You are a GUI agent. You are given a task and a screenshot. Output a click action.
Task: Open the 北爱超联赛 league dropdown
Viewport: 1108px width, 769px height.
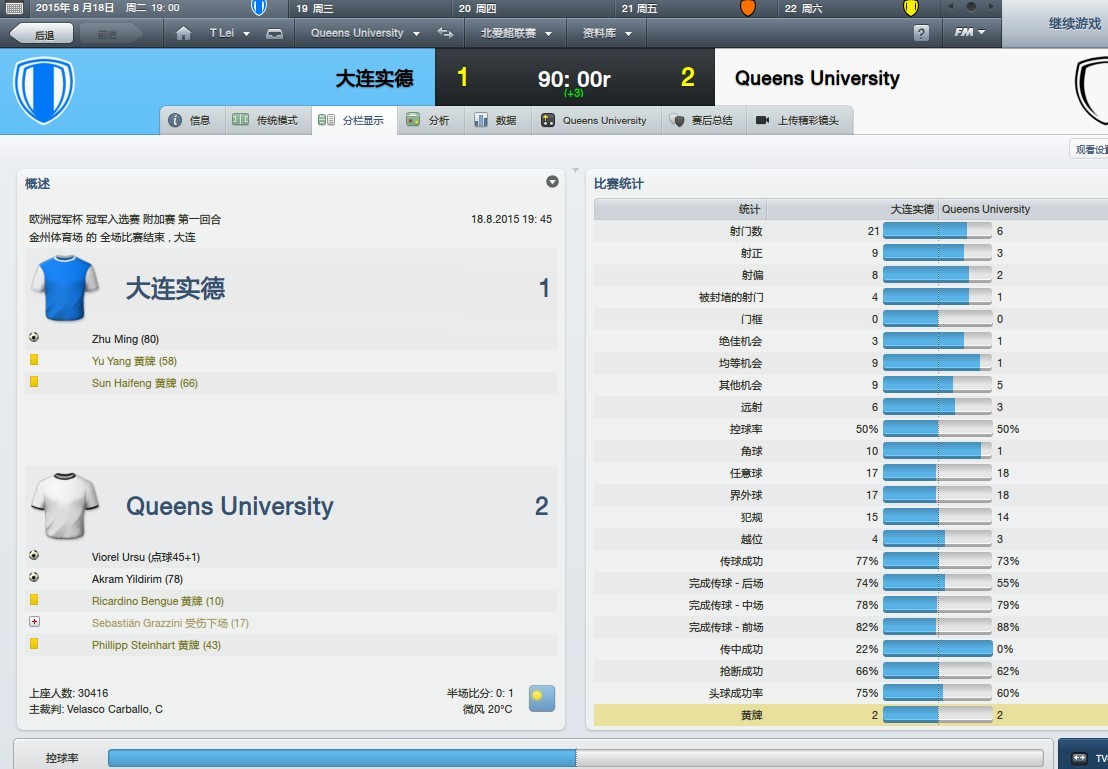(x=515, y=33)
